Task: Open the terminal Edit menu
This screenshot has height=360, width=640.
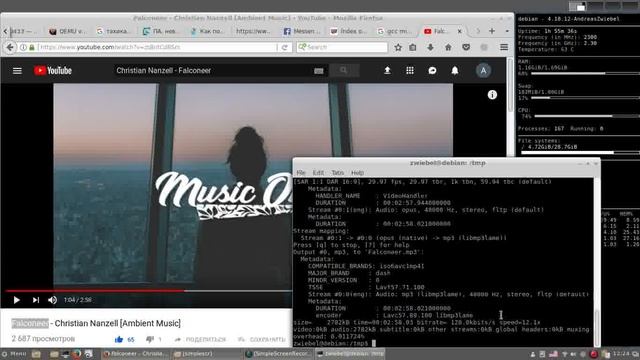Action: click(318, 173)
